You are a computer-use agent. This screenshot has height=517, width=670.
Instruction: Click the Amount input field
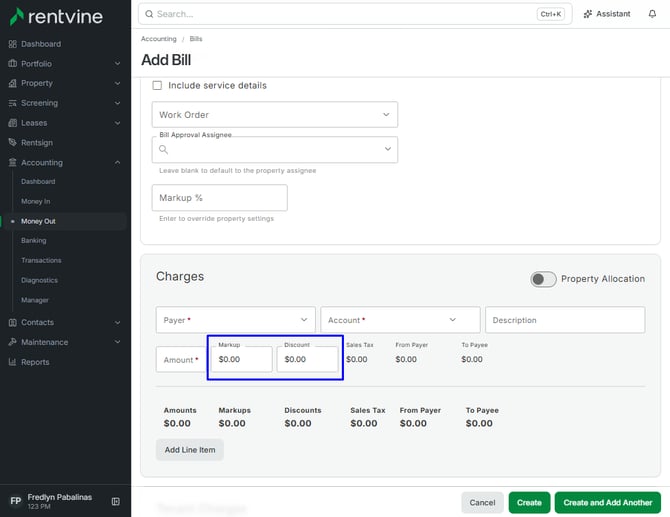click(x=181, y=360)
